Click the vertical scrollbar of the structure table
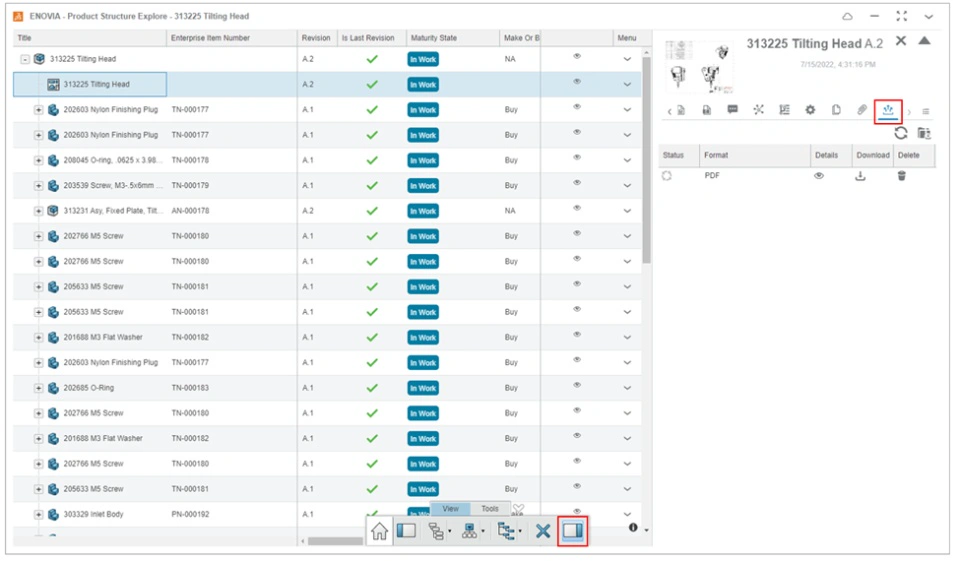Viewport: 960px width, 561px height. [x=646, y=159]
